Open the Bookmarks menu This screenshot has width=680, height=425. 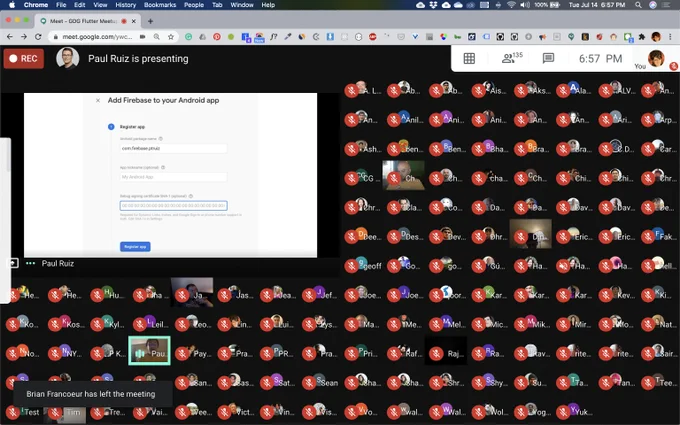[x=160, y=5]
